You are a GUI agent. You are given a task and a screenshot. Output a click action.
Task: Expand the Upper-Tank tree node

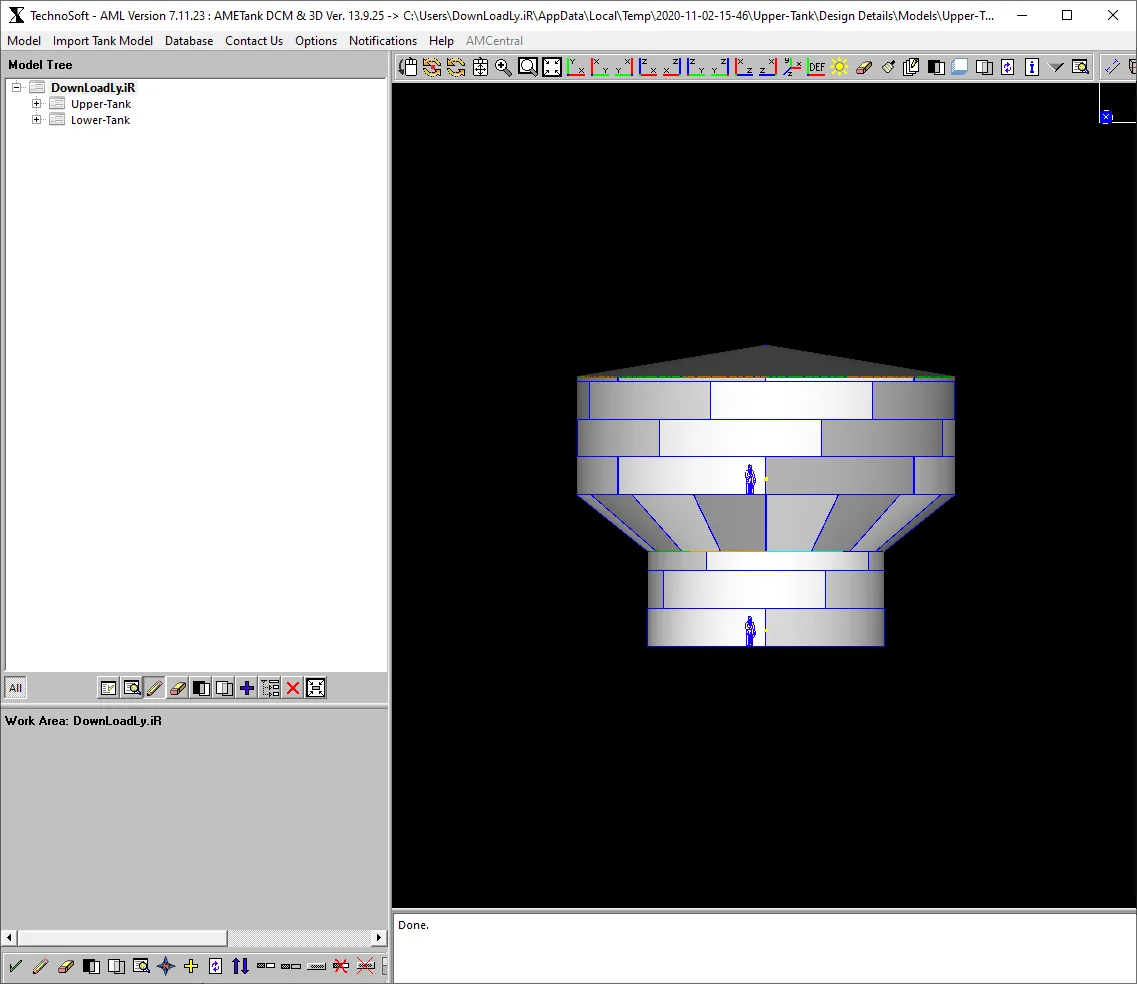[36, 104]
